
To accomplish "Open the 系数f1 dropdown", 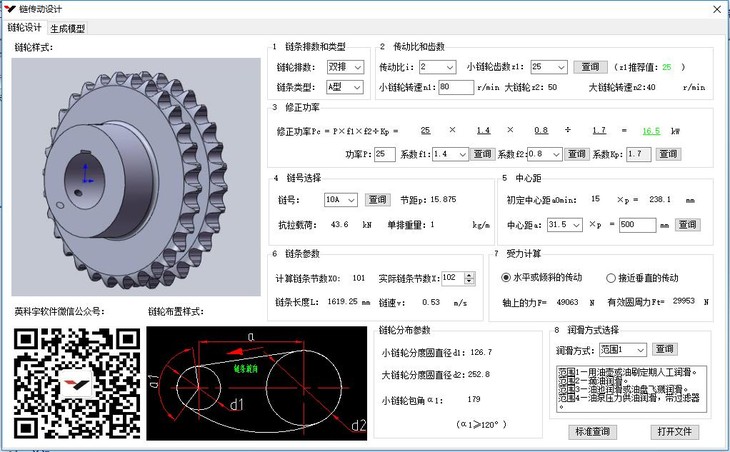I will (450, 154).
